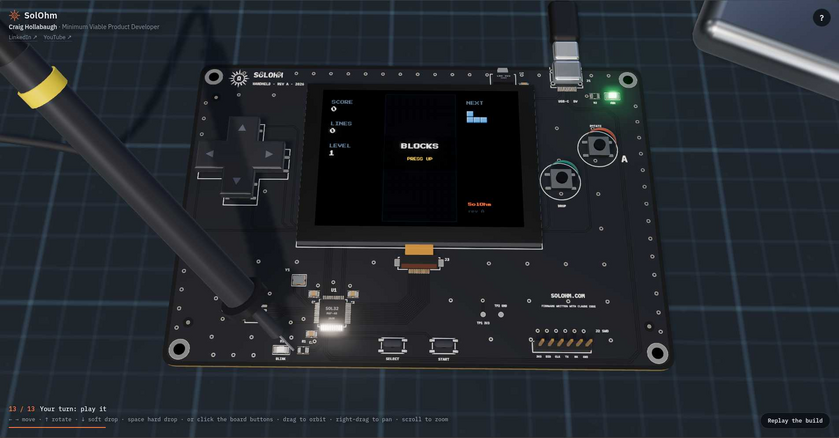Click the glowing green power LED

tap(612, 96)
